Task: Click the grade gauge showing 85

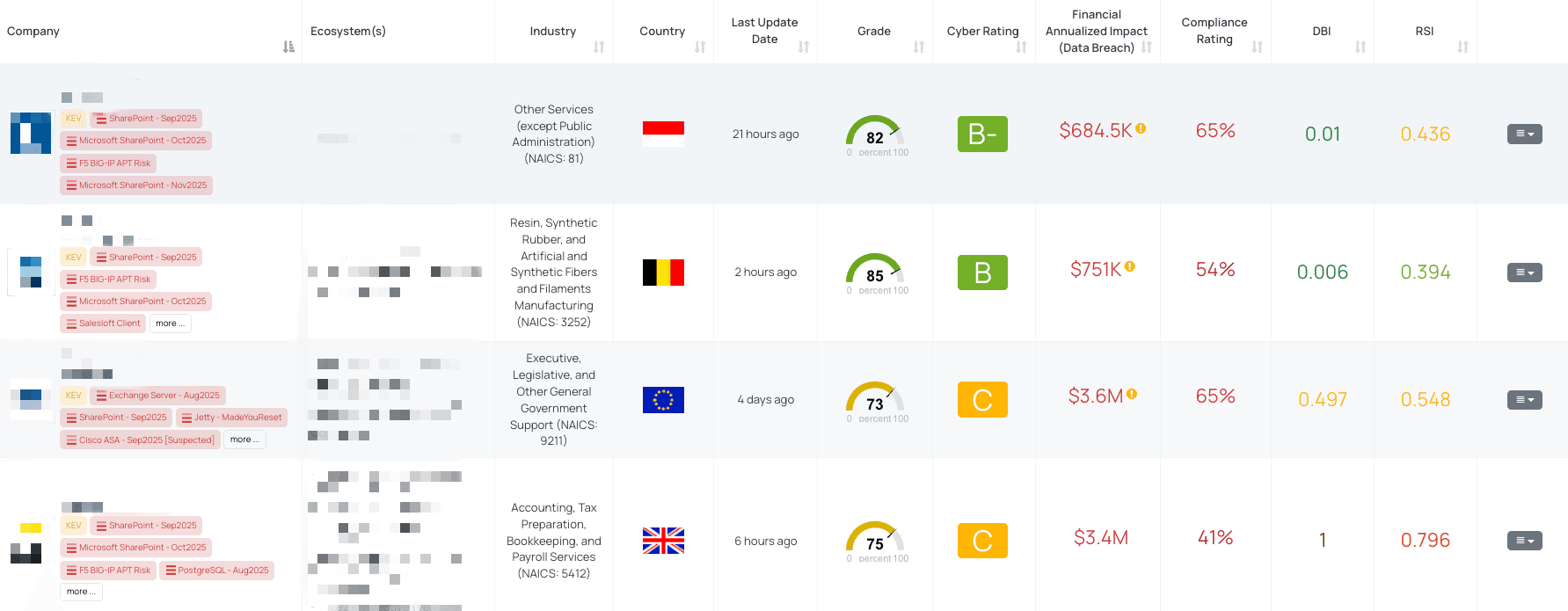Action: pyautogui.click(x=875, y=272)
